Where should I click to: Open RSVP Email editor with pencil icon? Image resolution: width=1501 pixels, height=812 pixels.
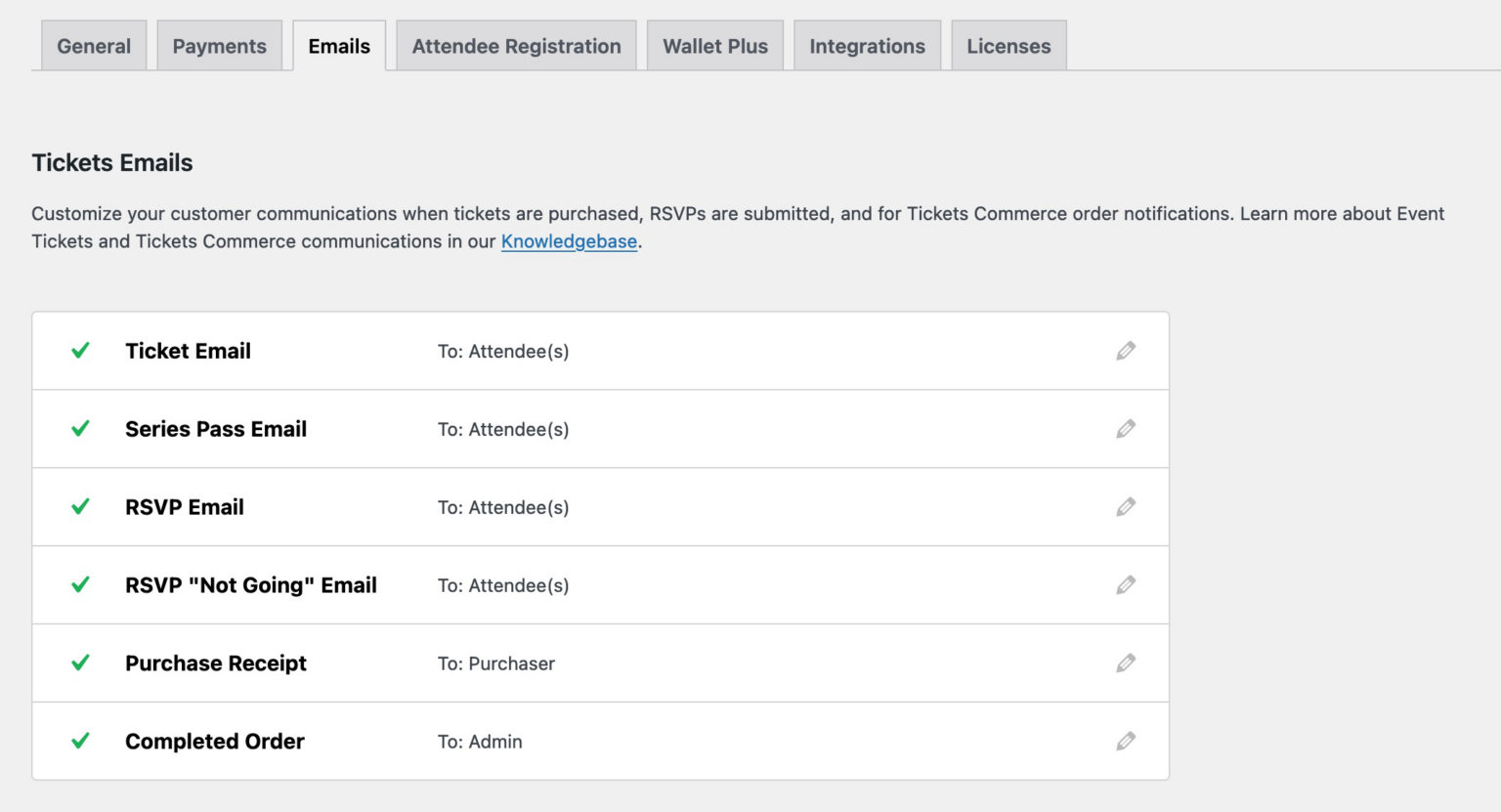tap(1126, 507)
